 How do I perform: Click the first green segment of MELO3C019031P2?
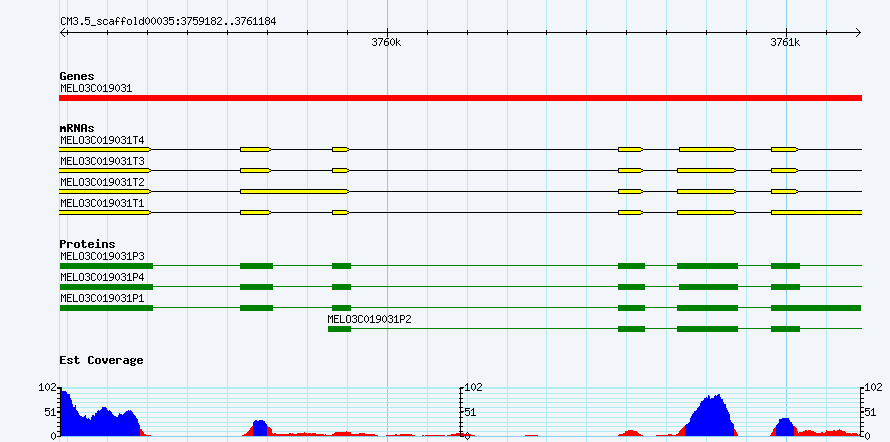339,329
